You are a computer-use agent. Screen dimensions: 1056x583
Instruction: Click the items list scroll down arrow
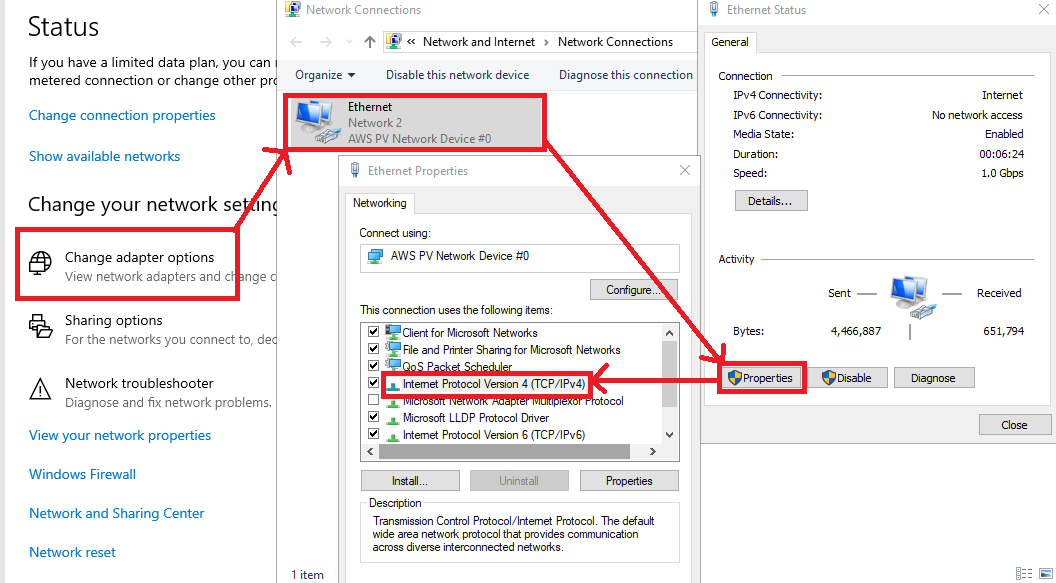click(669, 435)
